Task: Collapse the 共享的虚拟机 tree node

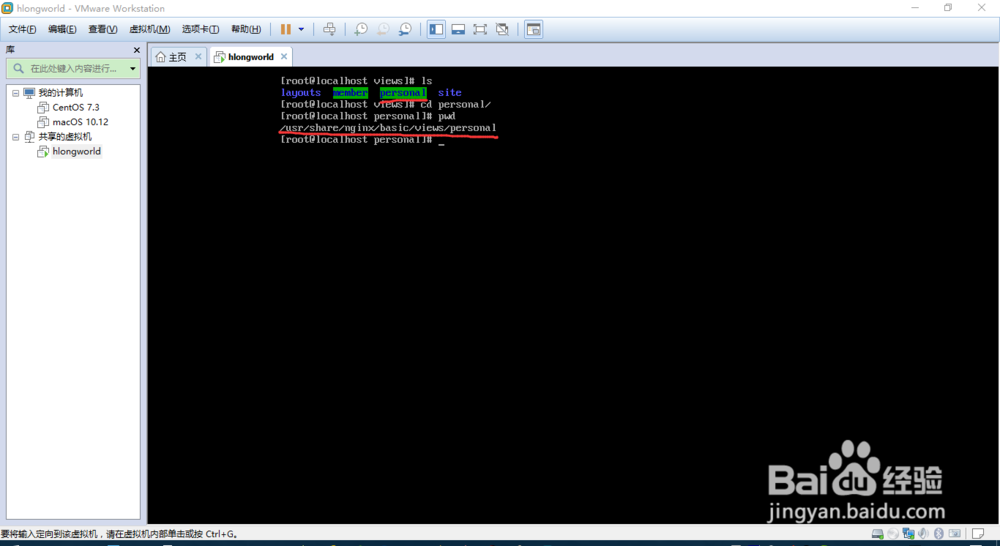Action: (16, 137)
